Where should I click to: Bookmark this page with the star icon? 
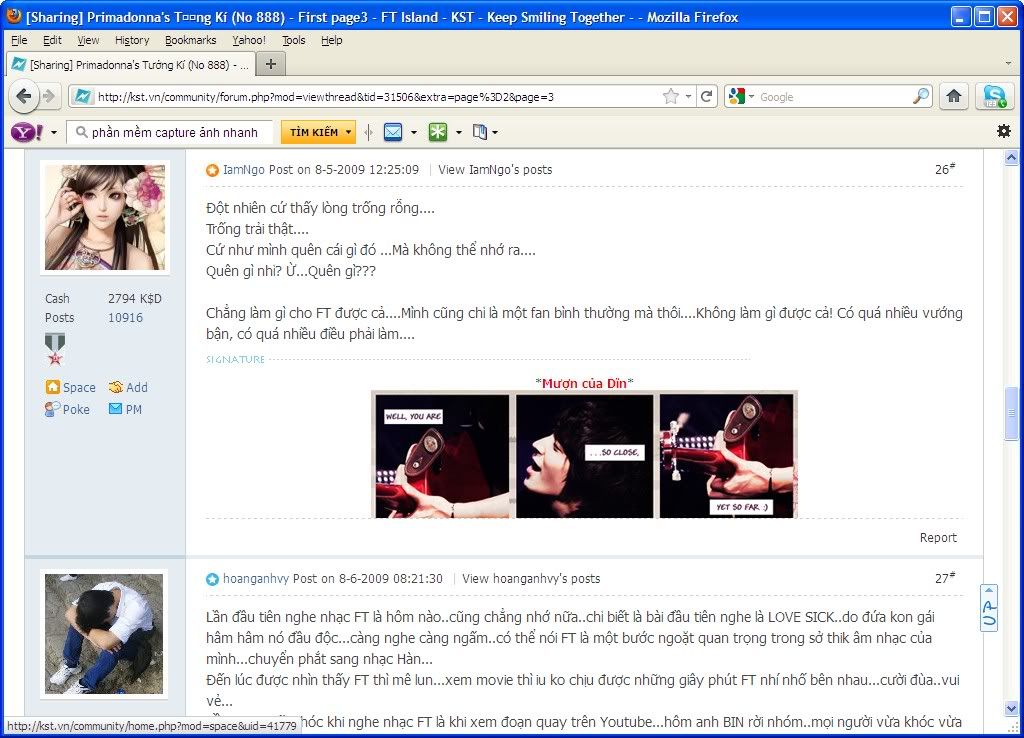671,97
